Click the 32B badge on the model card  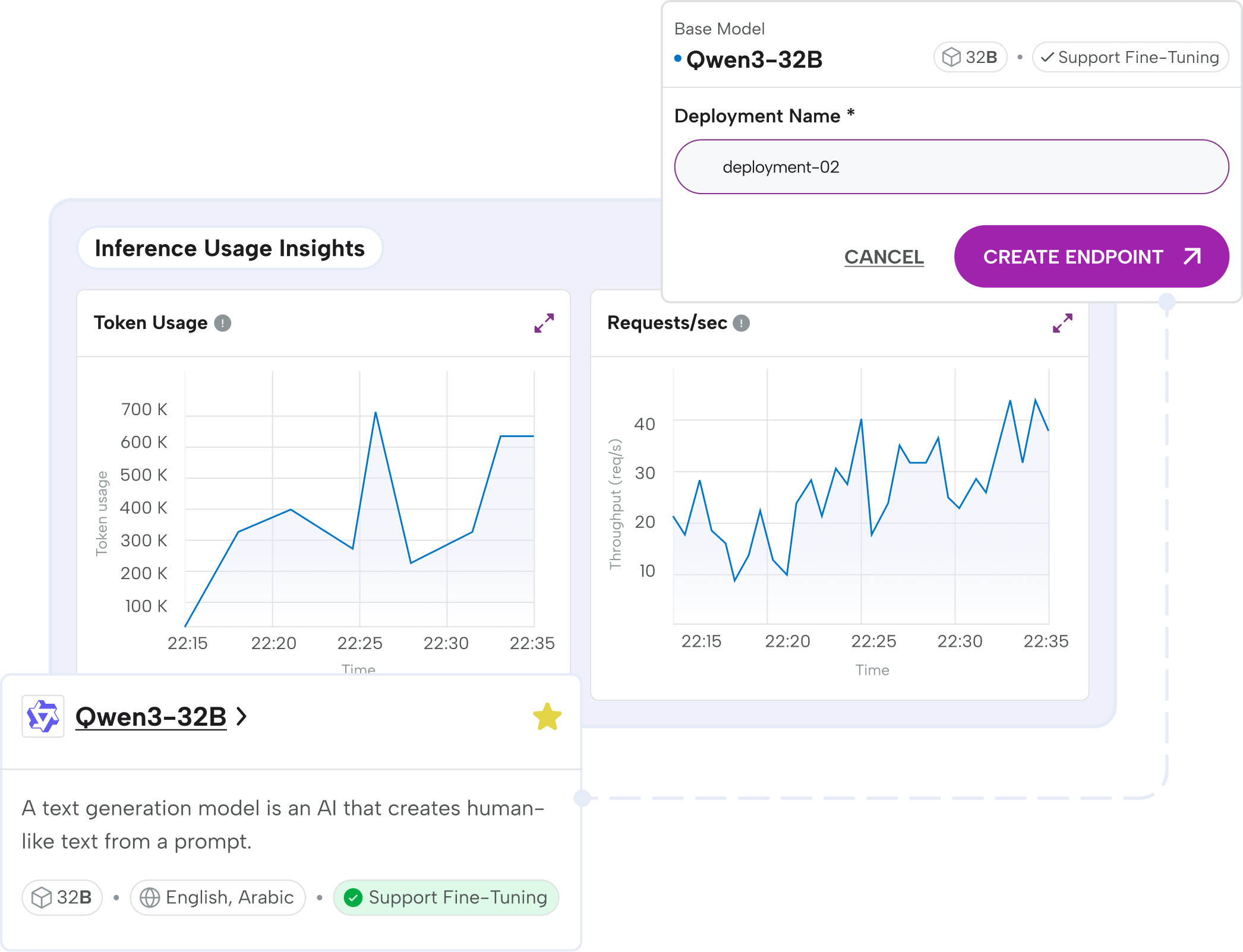pos(62,897)
